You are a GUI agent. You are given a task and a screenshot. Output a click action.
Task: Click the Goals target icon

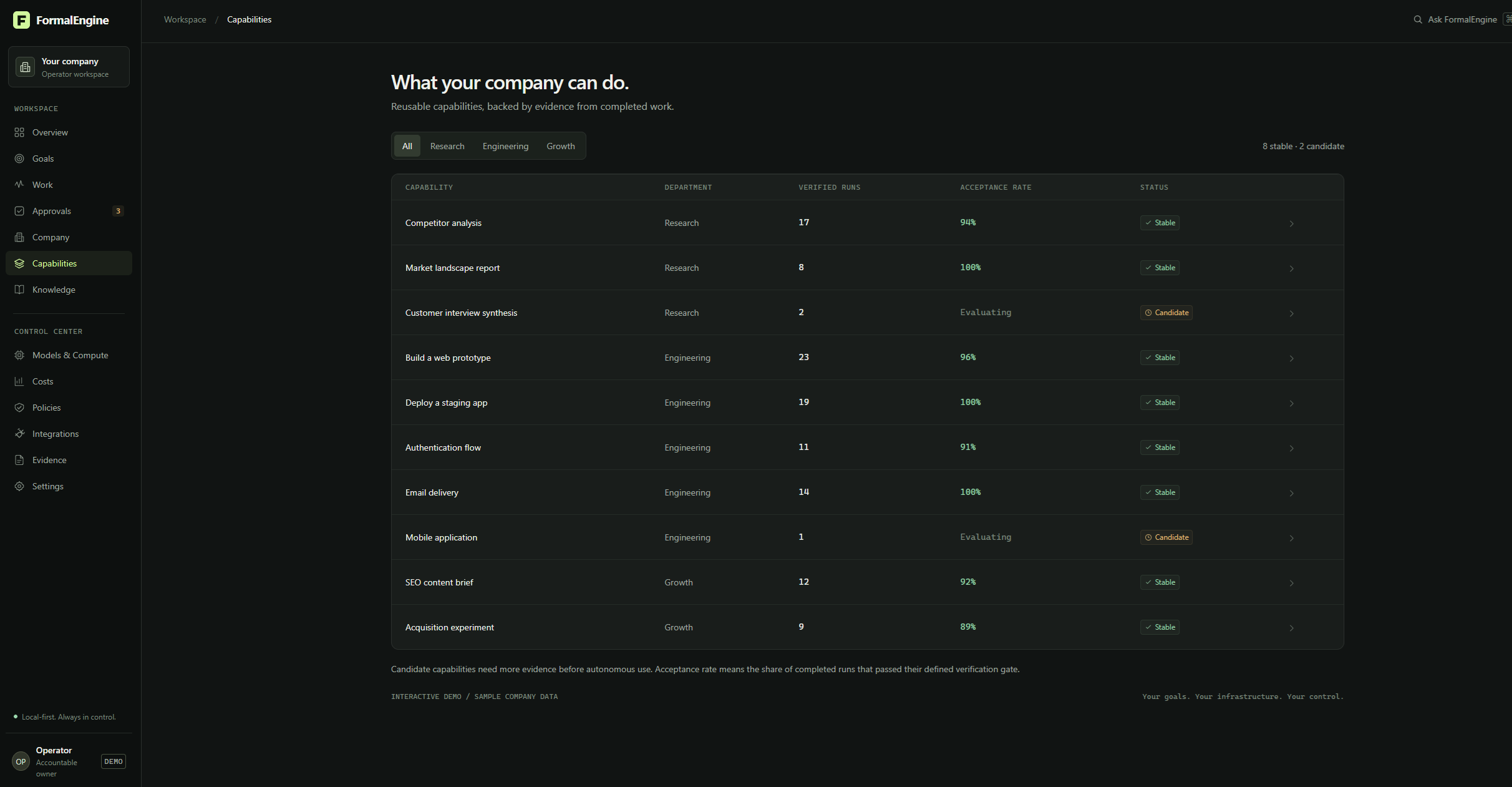19,159
